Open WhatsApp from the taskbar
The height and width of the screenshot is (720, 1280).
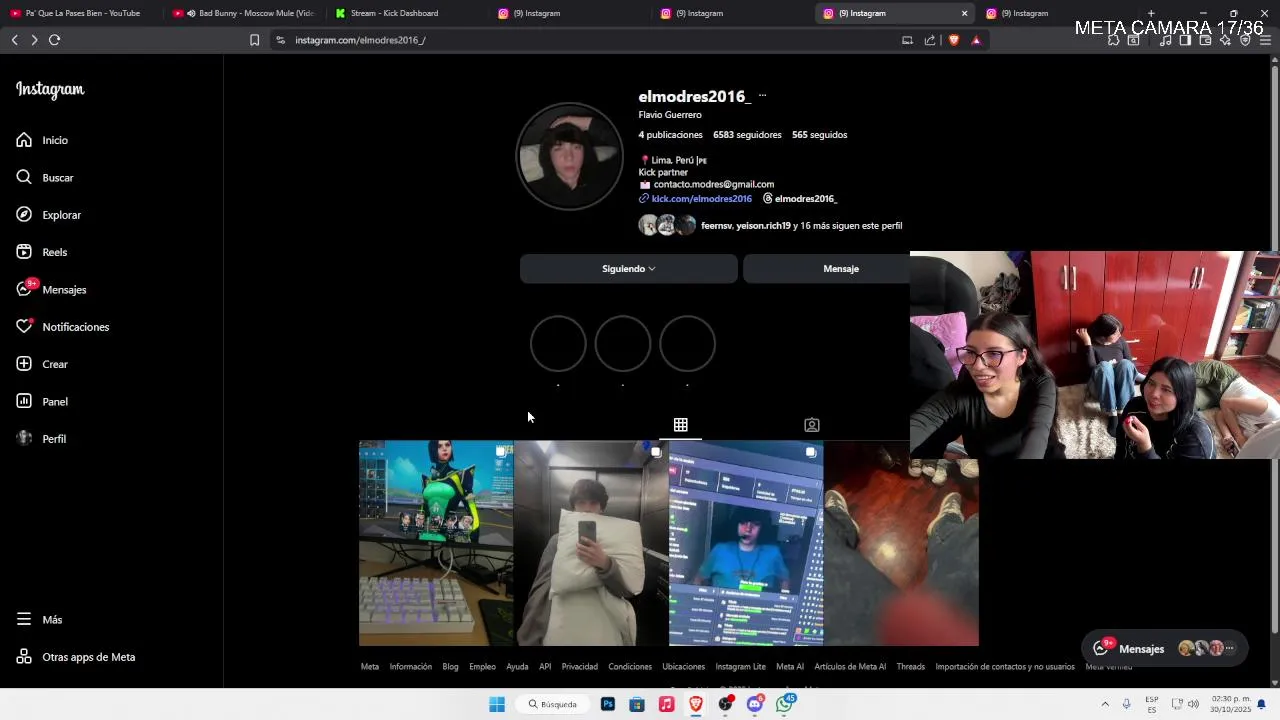pyautogui.click(x=785, y=704)
